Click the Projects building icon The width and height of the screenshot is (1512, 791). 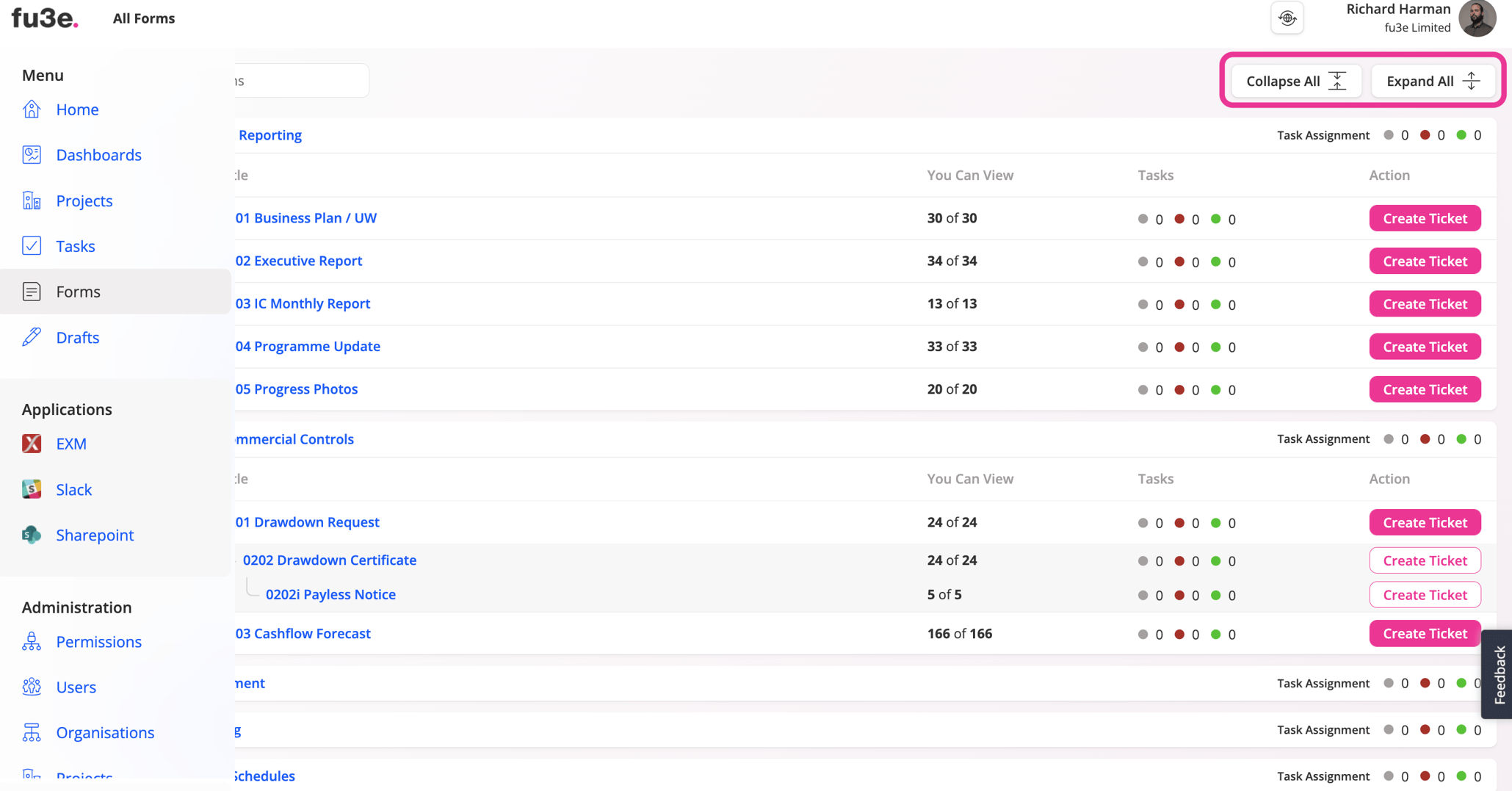32,200
